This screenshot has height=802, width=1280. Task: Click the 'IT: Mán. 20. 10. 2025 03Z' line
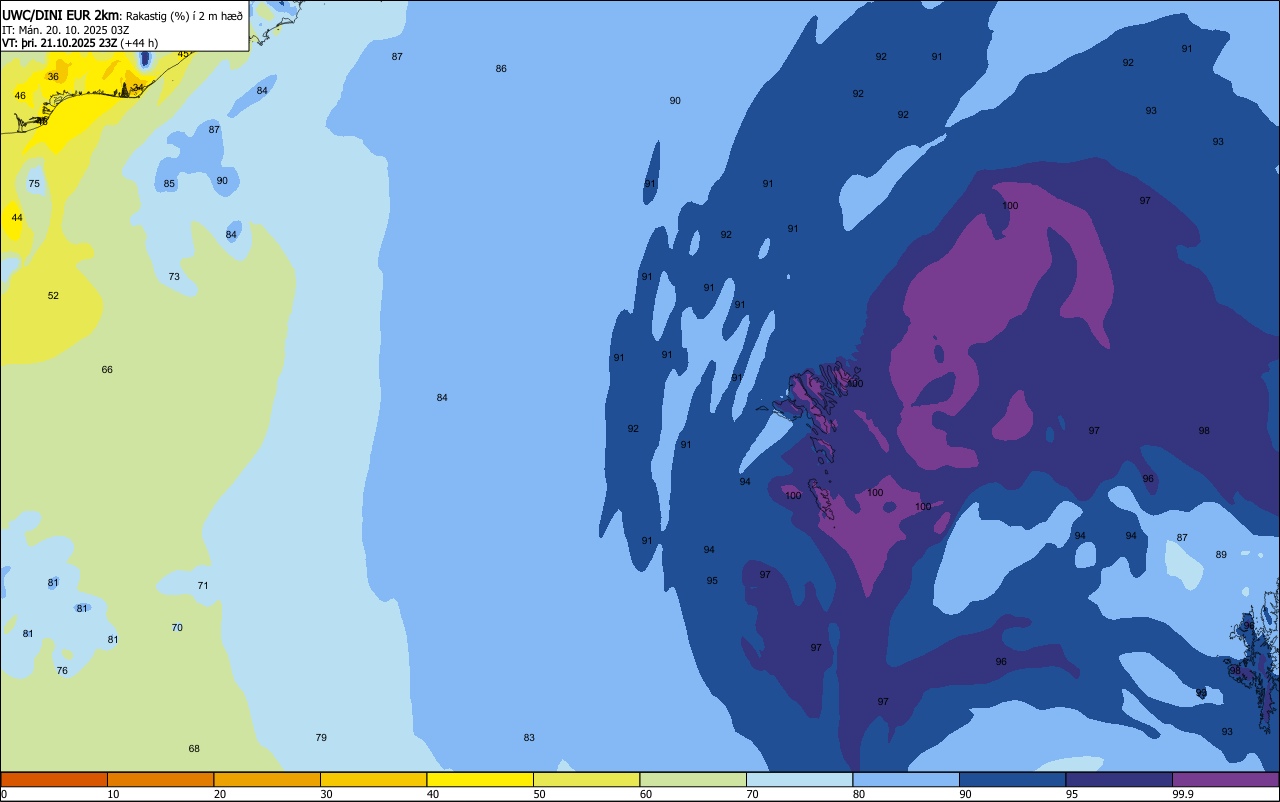pyautogui.click(x=67, y=29)
